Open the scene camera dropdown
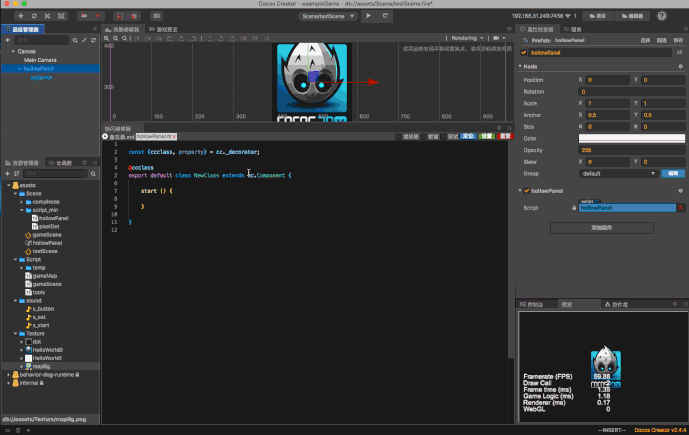Screen dimensions: 689x435 point(499,38)
